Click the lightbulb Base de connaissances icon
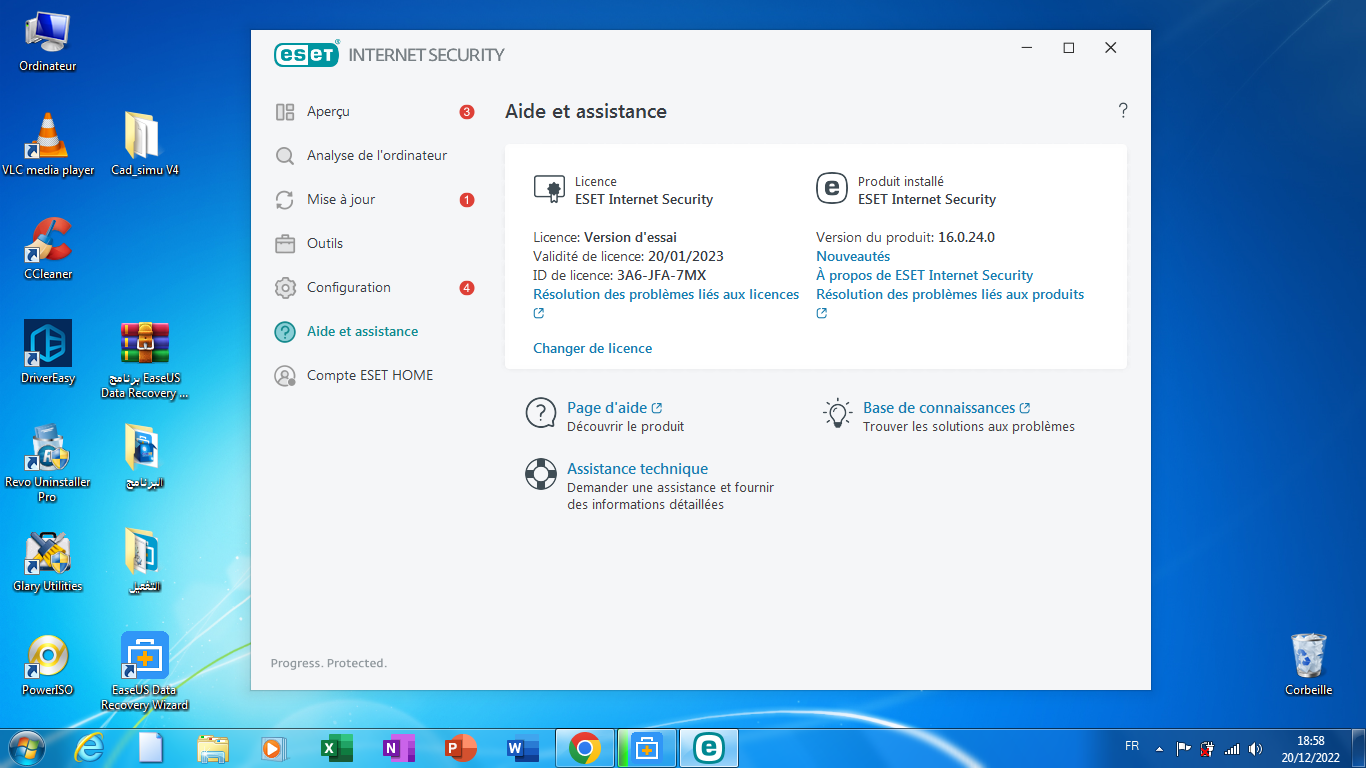 836,413
